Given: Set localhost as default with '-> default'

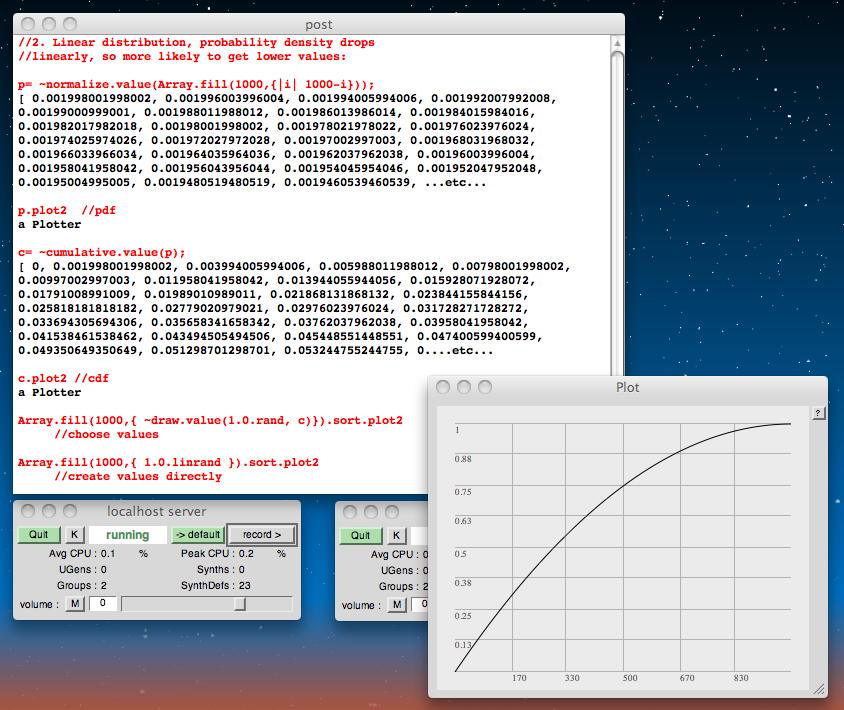Looking at the screenshot, I should pyautogui.click(x=198, y=535).
